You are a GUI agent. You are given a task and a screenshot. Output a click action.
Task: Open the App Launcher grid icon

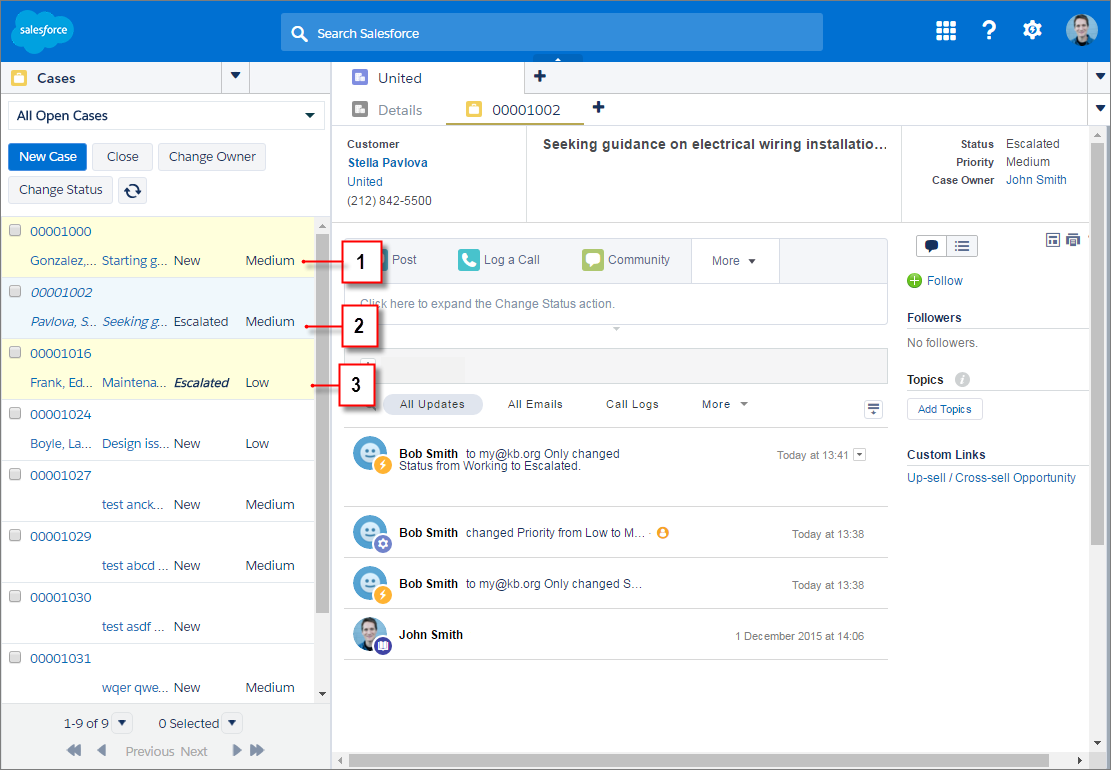click(946, 30)
